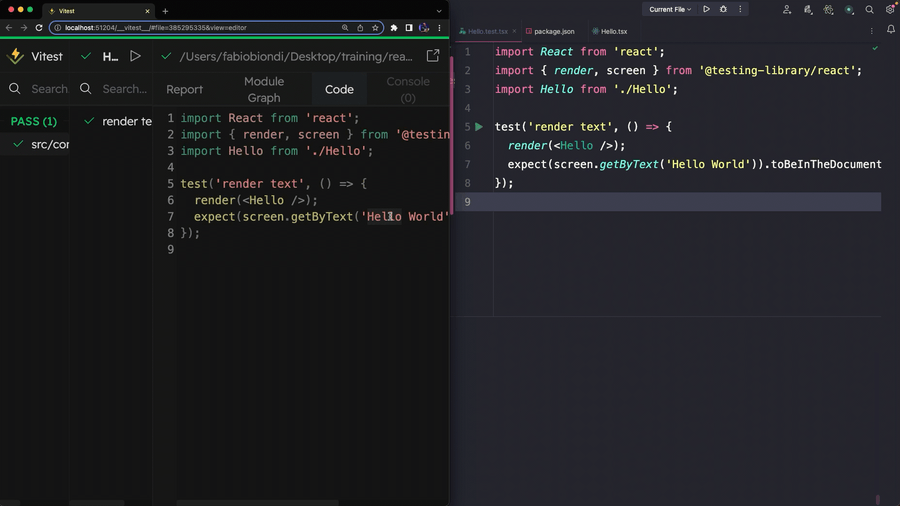This screenshot has height=506, width=900.
Task: Open Chrome three-dot menu
Action: pos(439,28)
